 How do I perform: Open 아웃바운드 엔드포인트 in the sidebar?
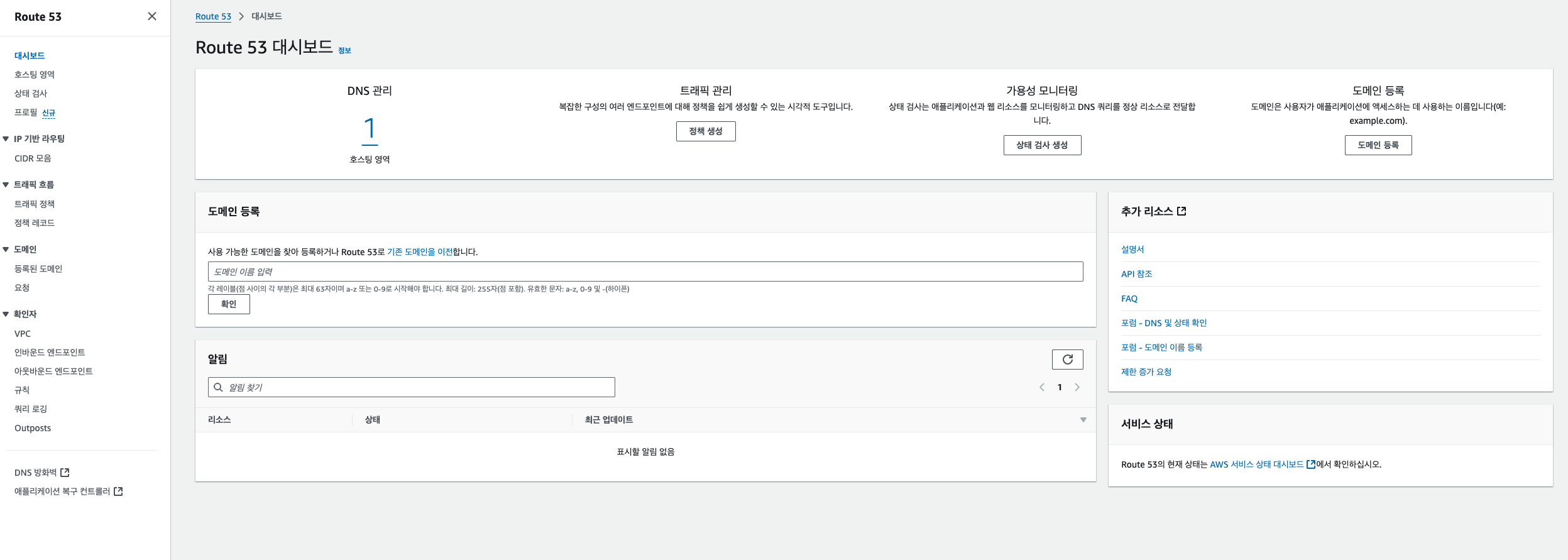(53, 371)
